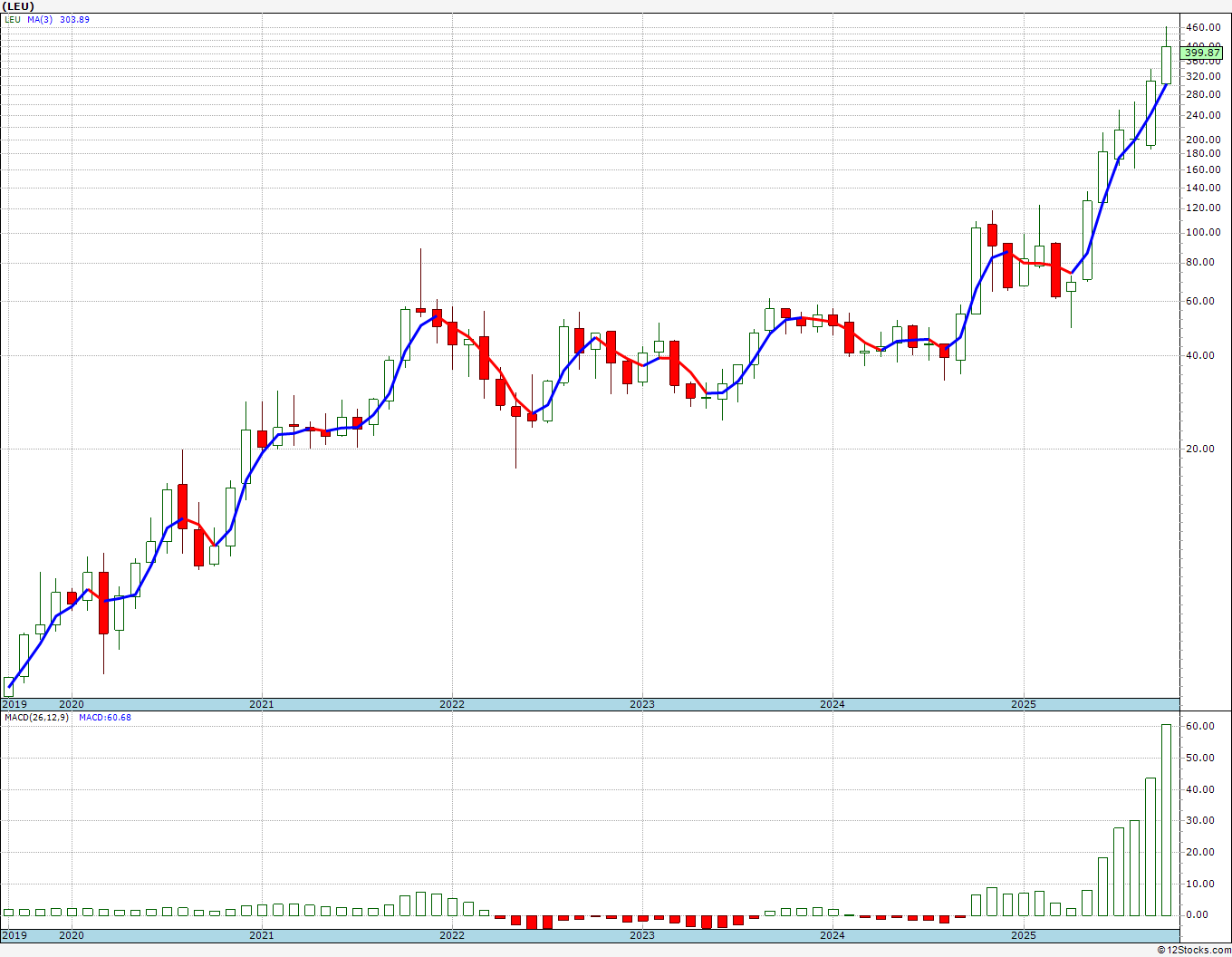Click the MACD(26,12,9) indicator label
The height and width of the screenshot is (957, 1232).
36,718
